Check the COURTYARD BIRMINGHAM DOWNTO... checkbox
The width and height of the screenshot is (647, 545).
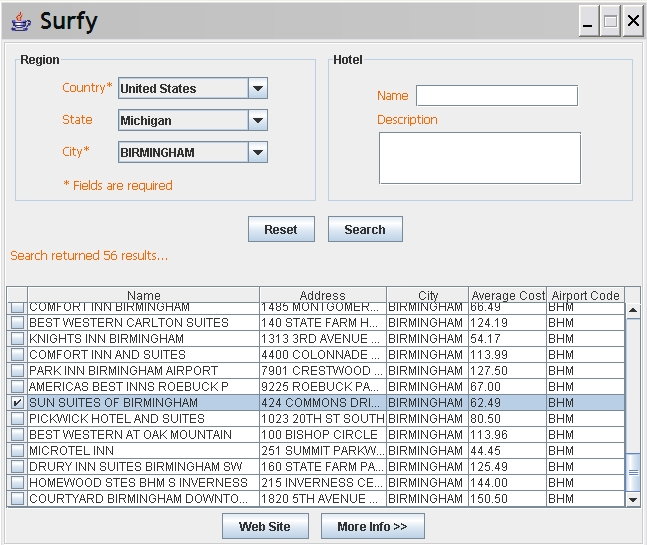(17, 499)
